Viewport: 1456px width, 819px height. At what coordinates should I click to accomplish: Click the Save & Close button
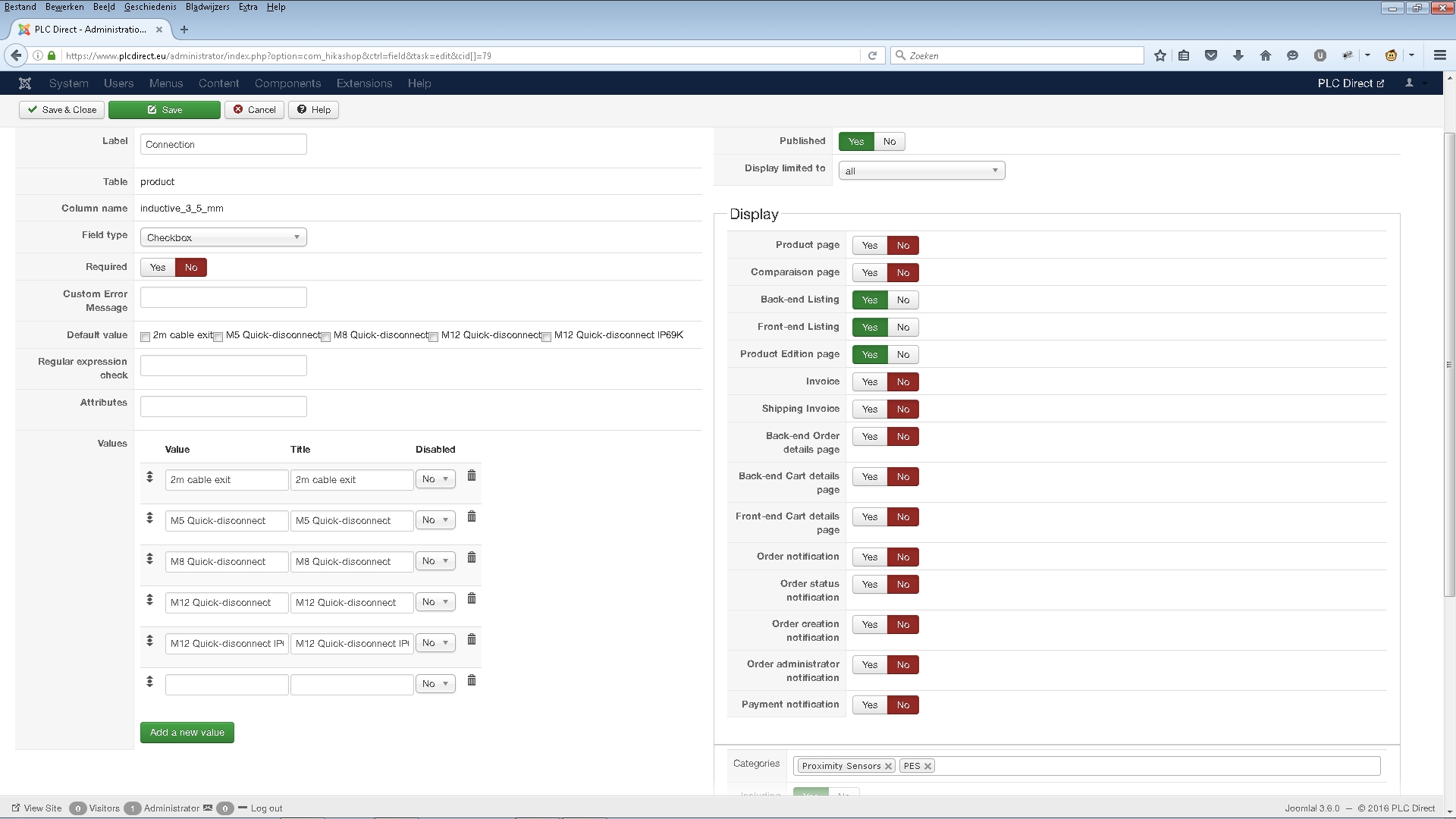click(x=61, y=110)
